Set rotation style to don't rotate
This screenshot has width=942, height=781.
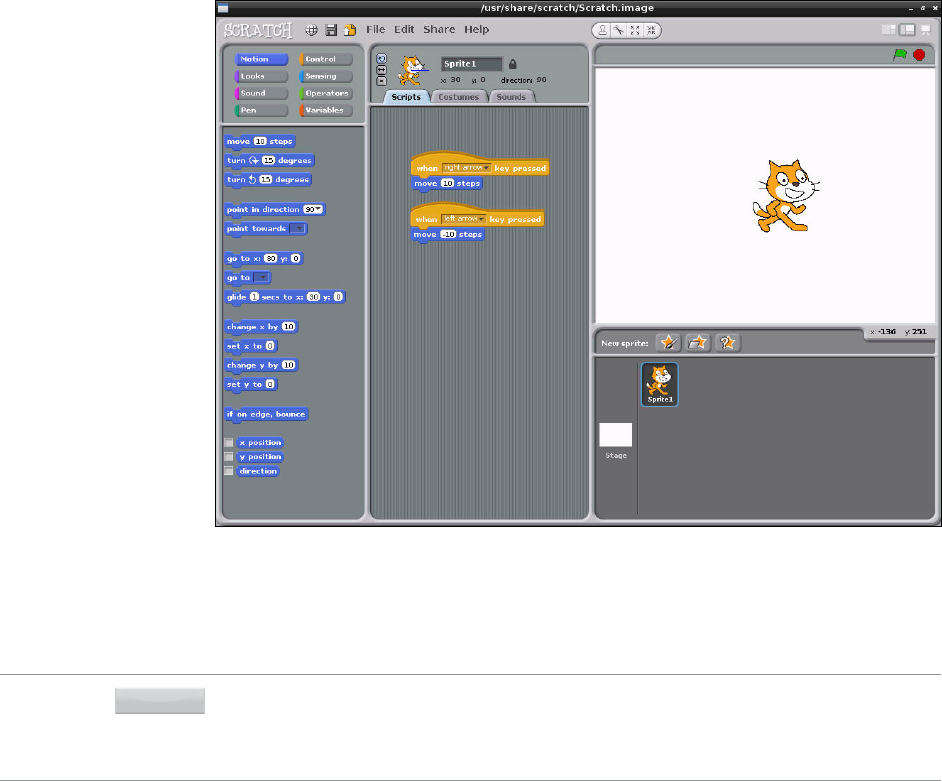(x=381, y=81)
